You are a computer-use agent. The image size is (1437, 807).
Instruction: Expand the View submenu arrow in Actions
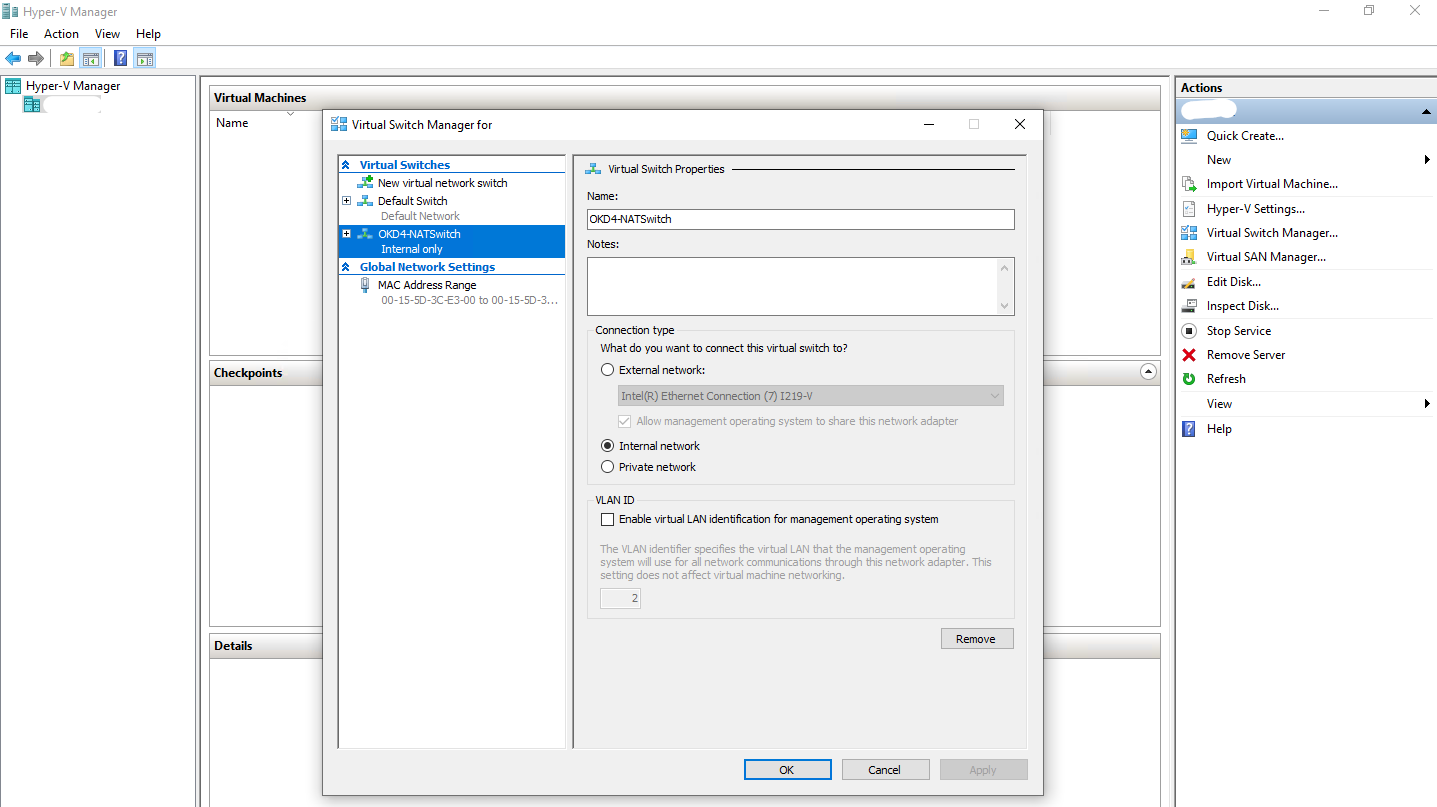click(1427, 404)
